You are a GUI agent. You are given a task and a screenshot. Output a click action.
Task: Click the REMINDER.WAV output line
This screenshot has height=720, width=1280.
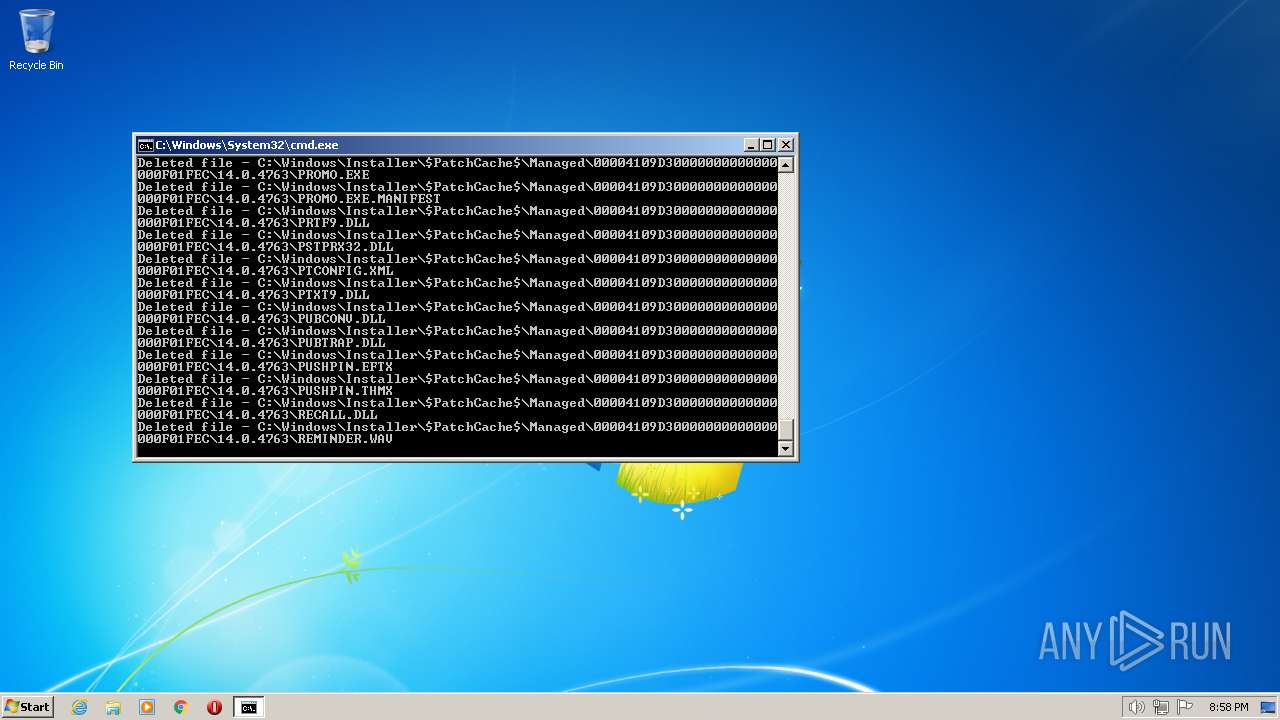tap(265, 439)
